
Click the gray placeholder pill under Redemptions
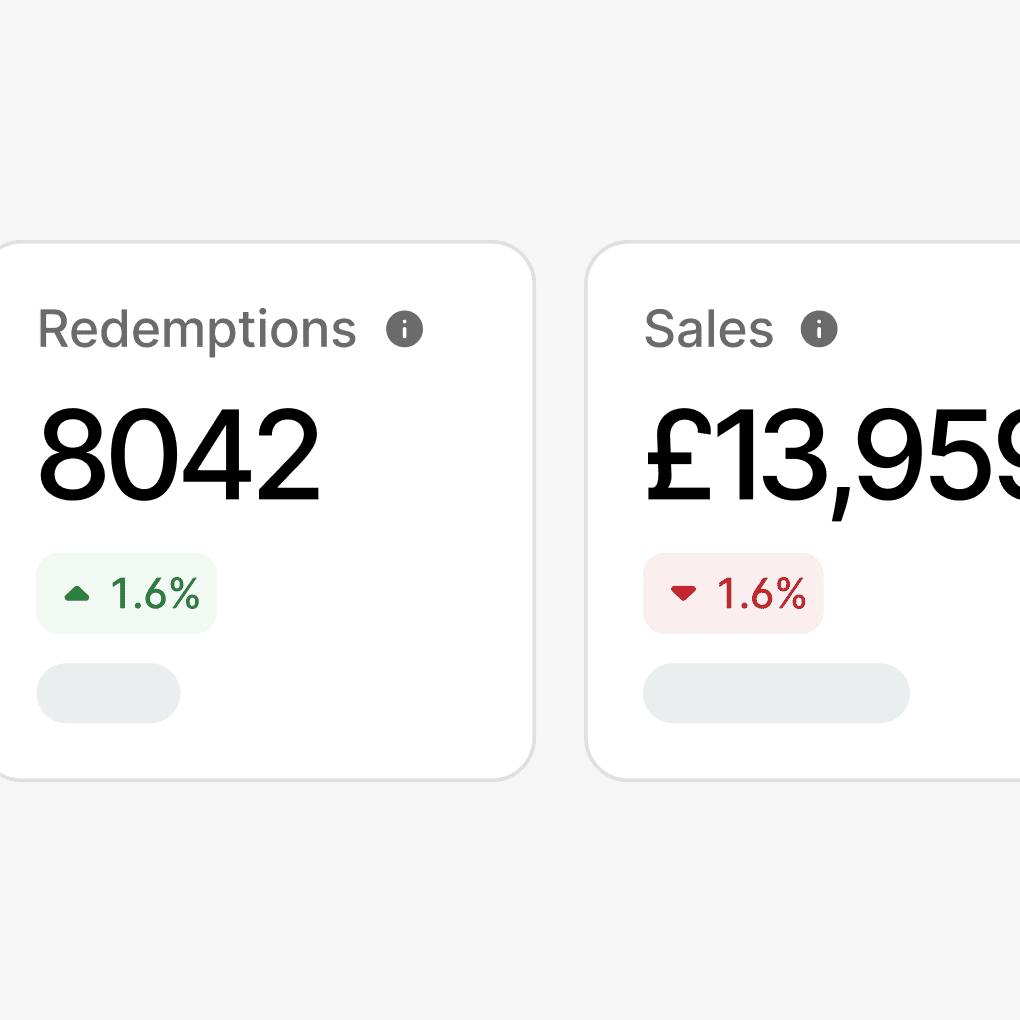click(x=108, y=693)
